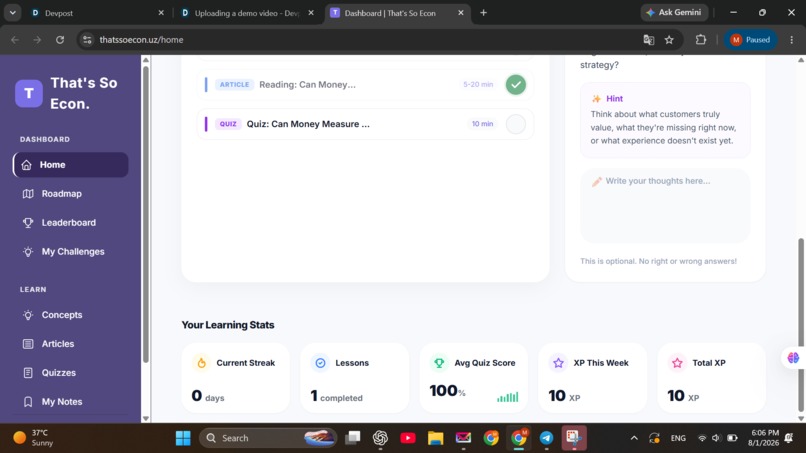Click the Avg Quiz Score bar chart

coord(508,396)
